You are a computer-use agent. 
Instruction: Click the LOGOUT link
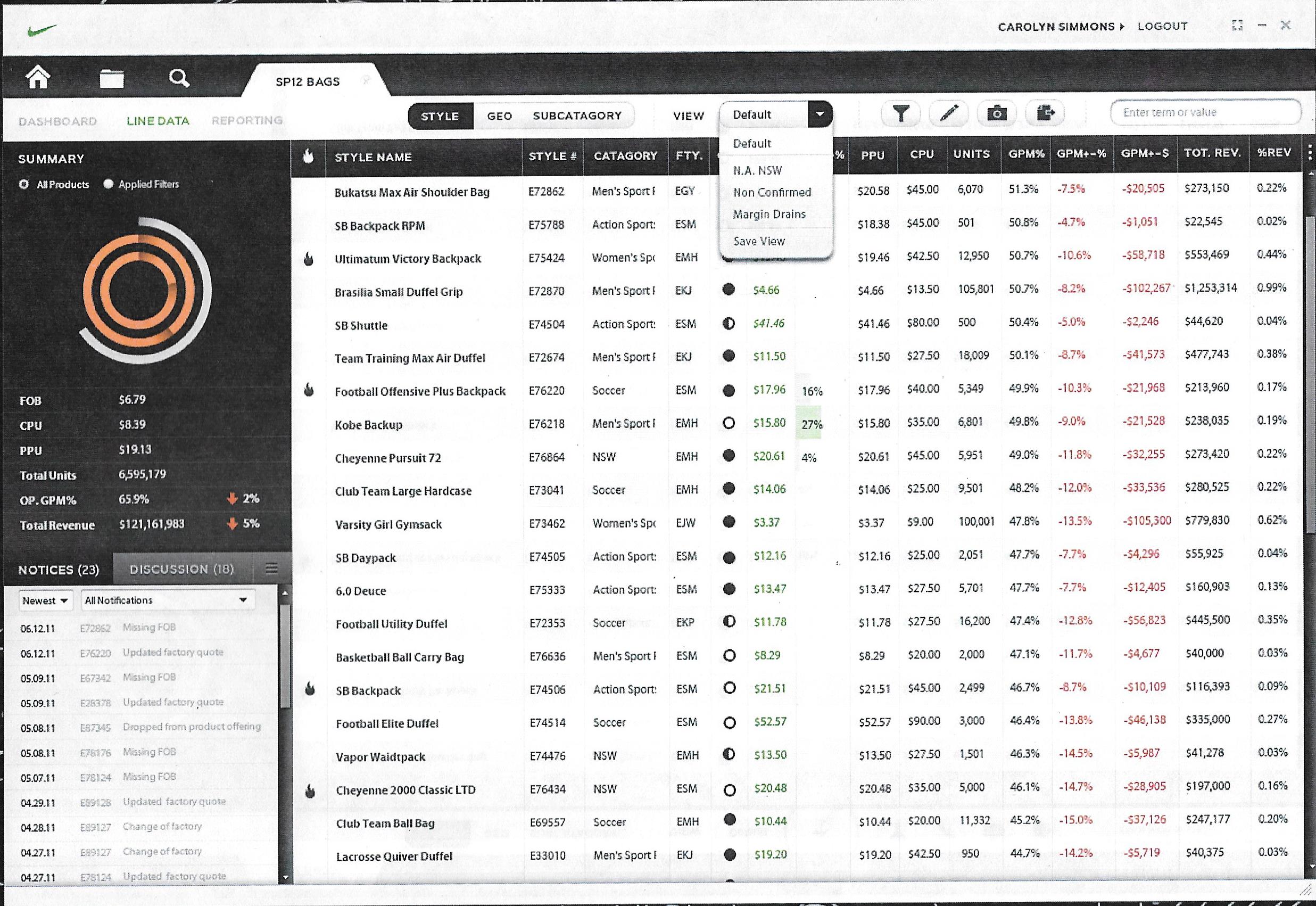click(x=1162, y=26)
